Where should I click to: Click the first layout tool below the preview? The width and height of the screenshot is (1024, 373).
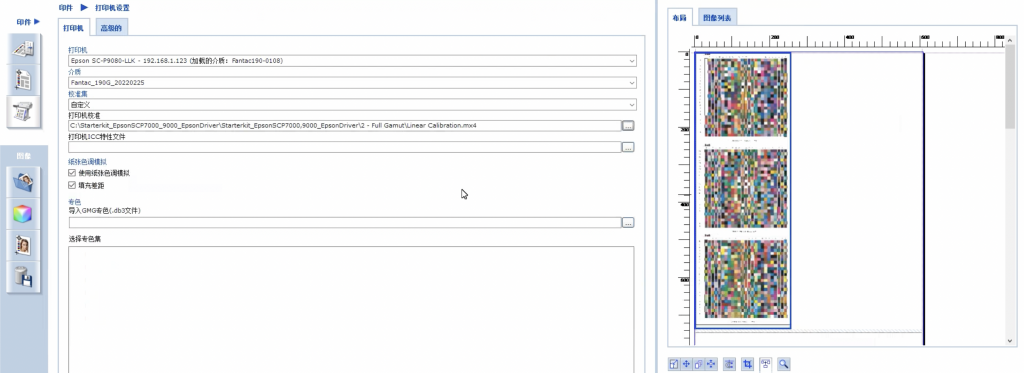pyautogui.click(x=674, y=365)
